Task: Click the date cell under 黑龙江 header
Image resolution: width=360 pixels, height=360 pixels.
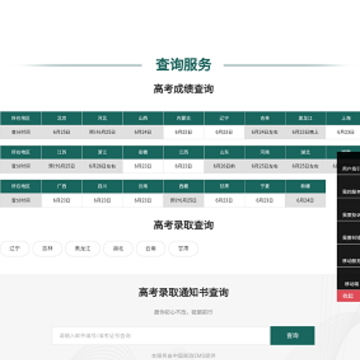Action: [x=306, y=132]
